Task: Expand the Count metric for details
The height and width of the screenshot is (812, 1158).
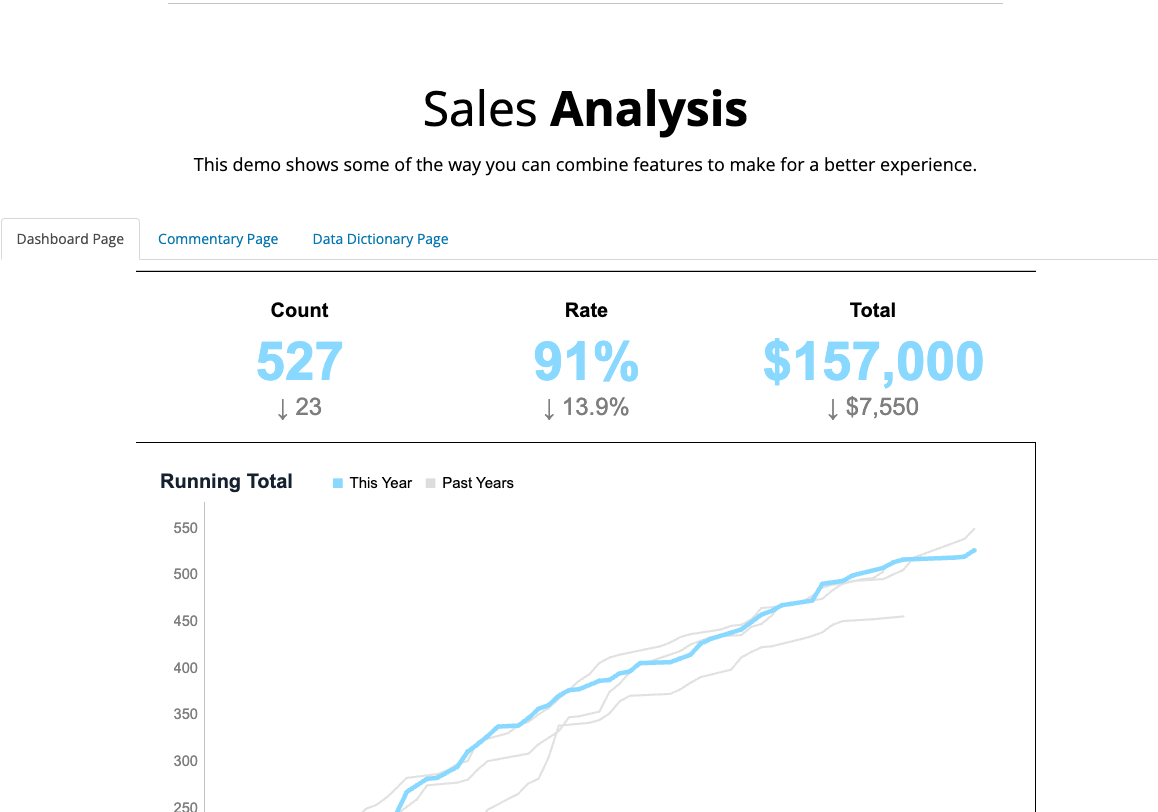Action: [298, 310]
